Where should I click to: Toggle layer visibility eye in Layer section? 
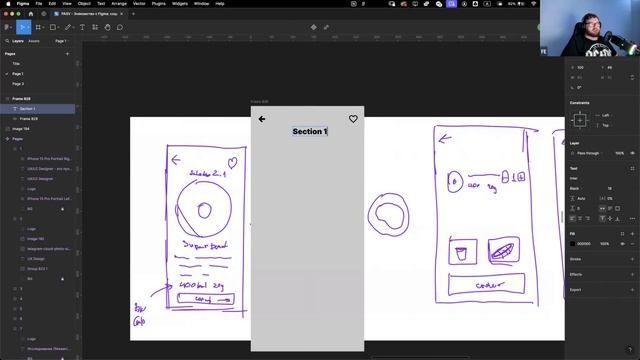click(632, 153)
